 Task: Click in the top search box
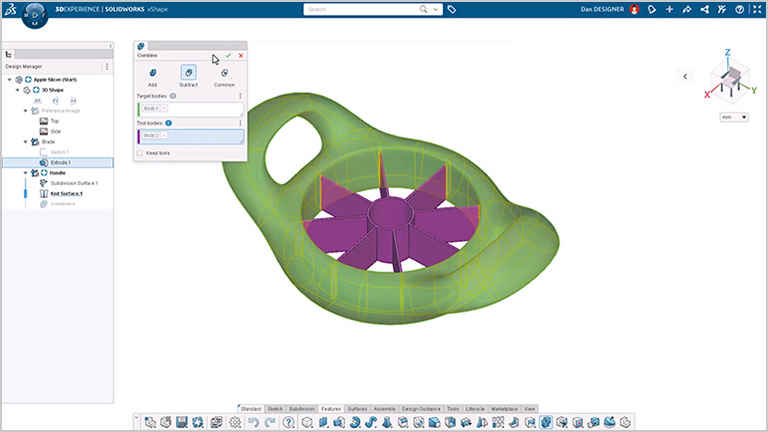(370, 9)
